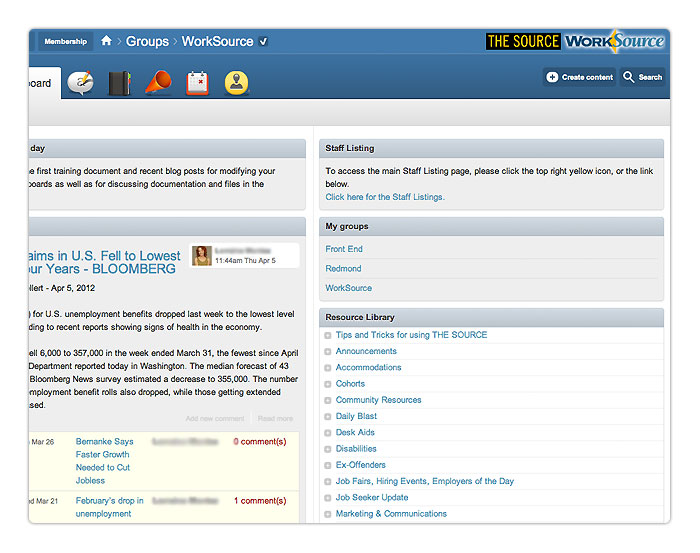Screen dimensions: 700x553
Task: Open the calendar events icon
Action: [x=197, y=83]
